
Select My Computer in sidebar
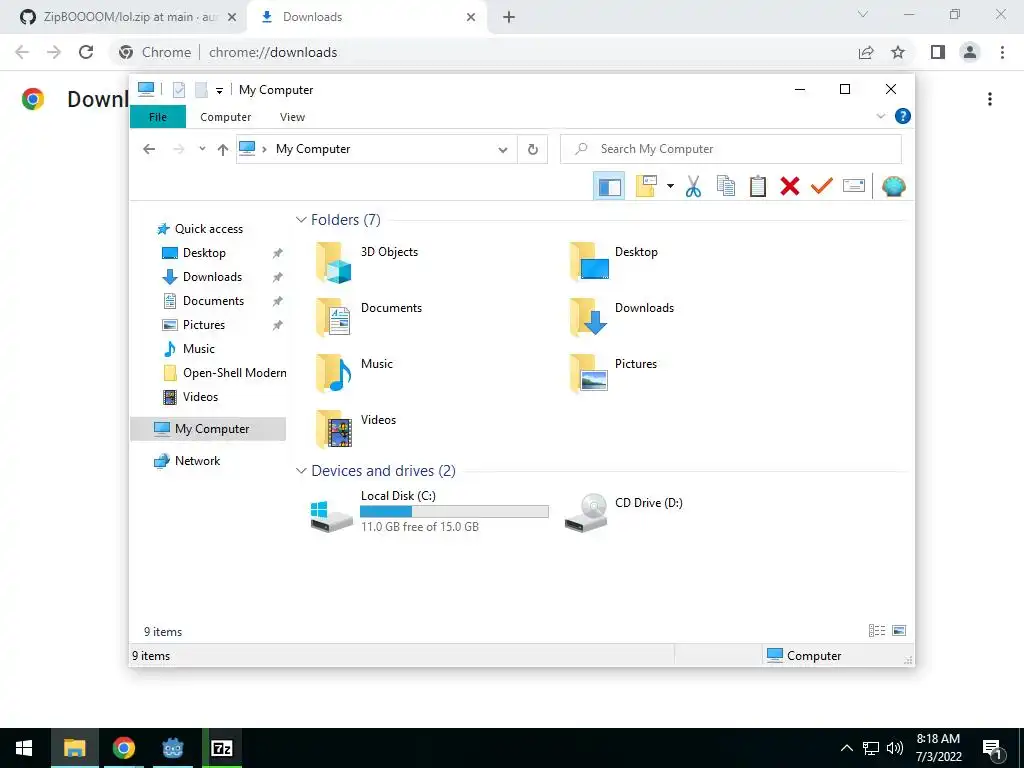click(208, 429)
